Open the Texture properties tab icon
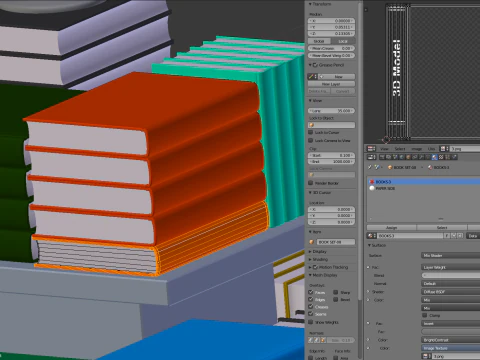This screenshot has width=480, height=360. coord(441,157)
